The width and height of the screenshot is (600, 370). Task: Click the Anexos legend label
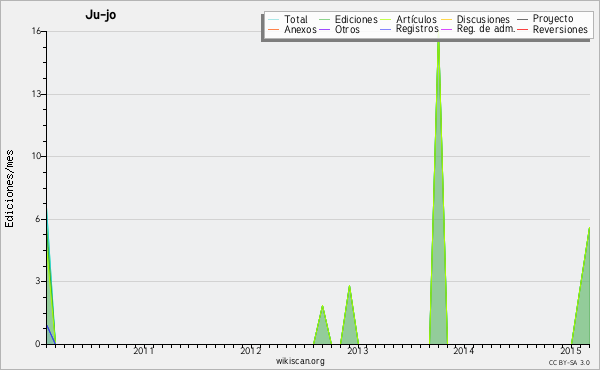(x=300, y=29)
